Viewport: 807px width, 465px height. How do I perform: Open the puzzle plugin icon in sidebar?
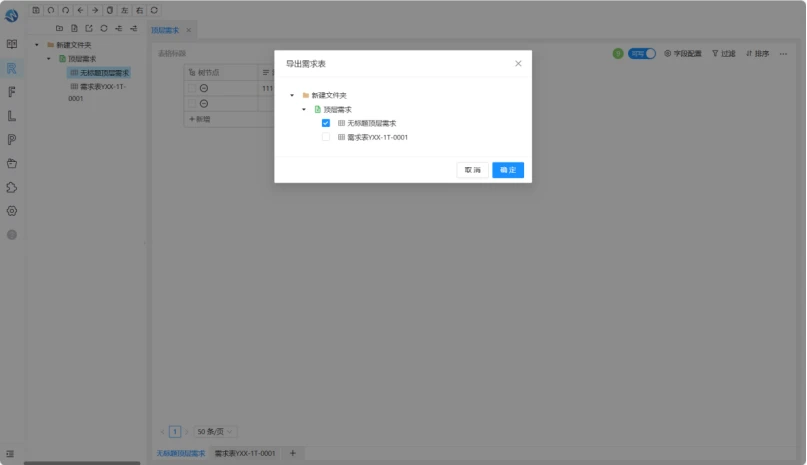click(12, 187)
